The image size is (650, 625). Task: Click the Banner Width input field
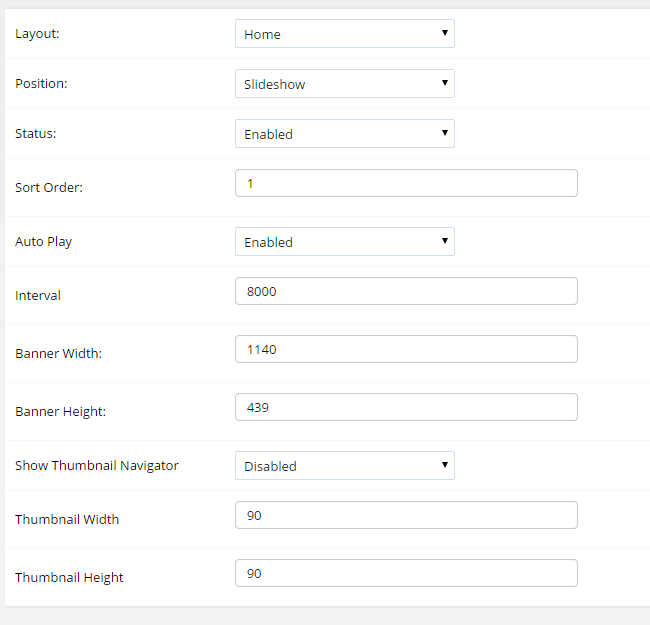tap(406, 349)
